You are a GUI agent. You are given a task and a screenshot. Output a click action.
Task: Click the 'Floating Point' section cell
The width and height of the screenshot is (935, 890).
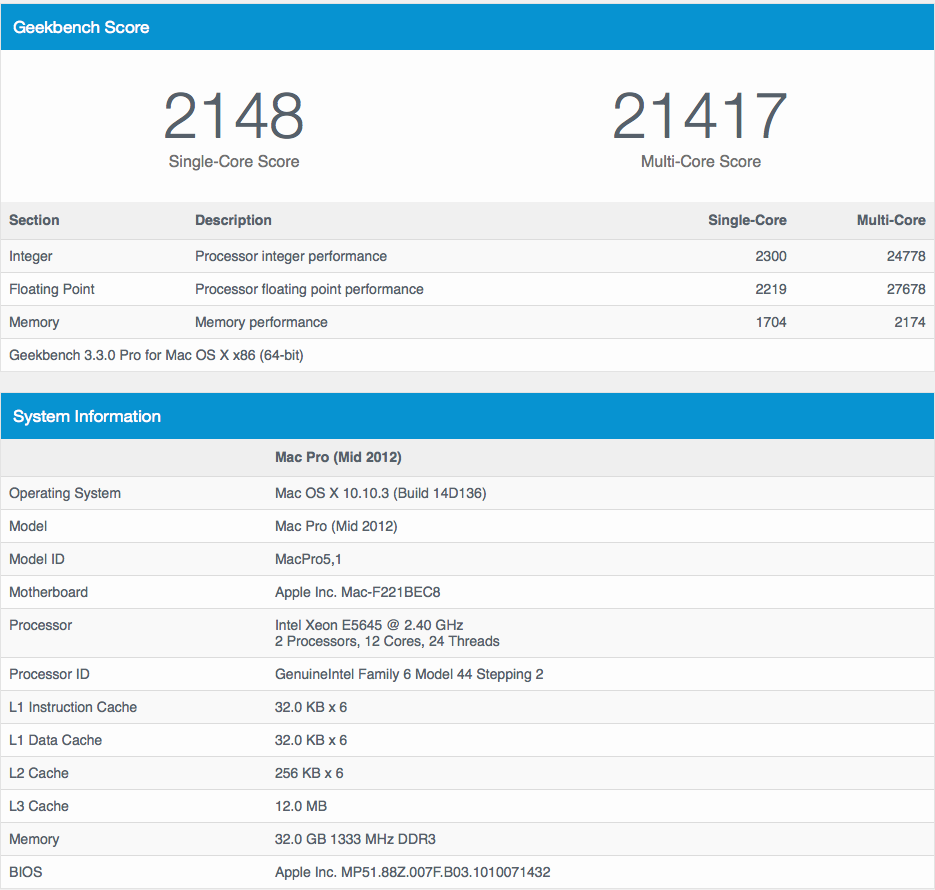point(52,289)
